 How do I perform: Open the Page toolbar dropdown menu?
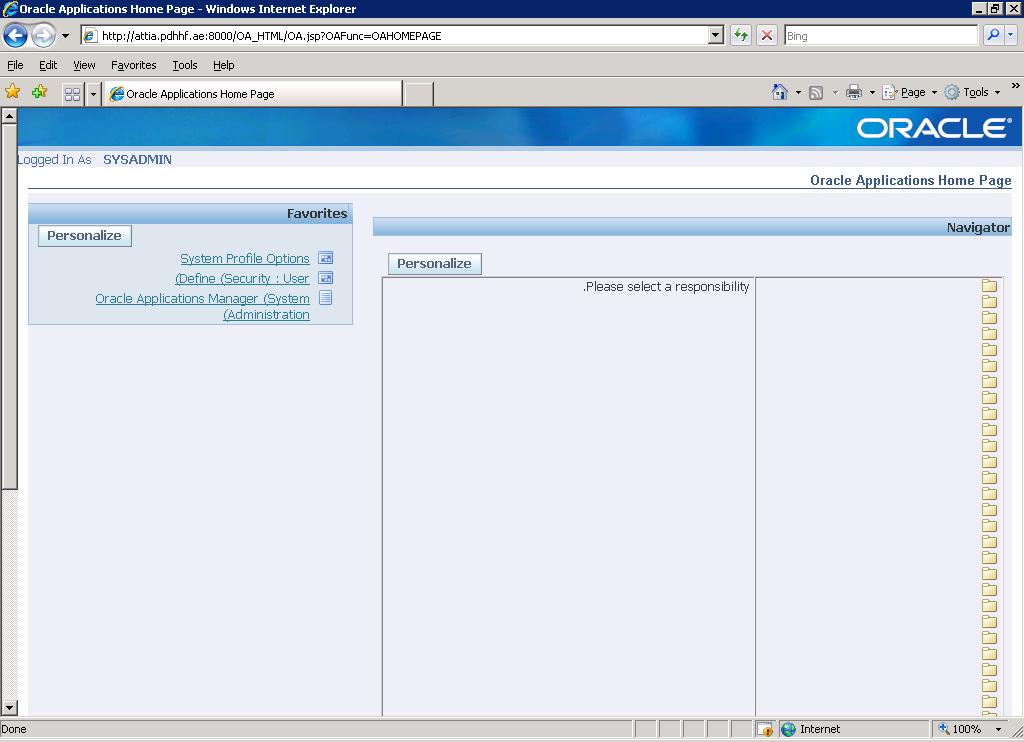[911, 92]
